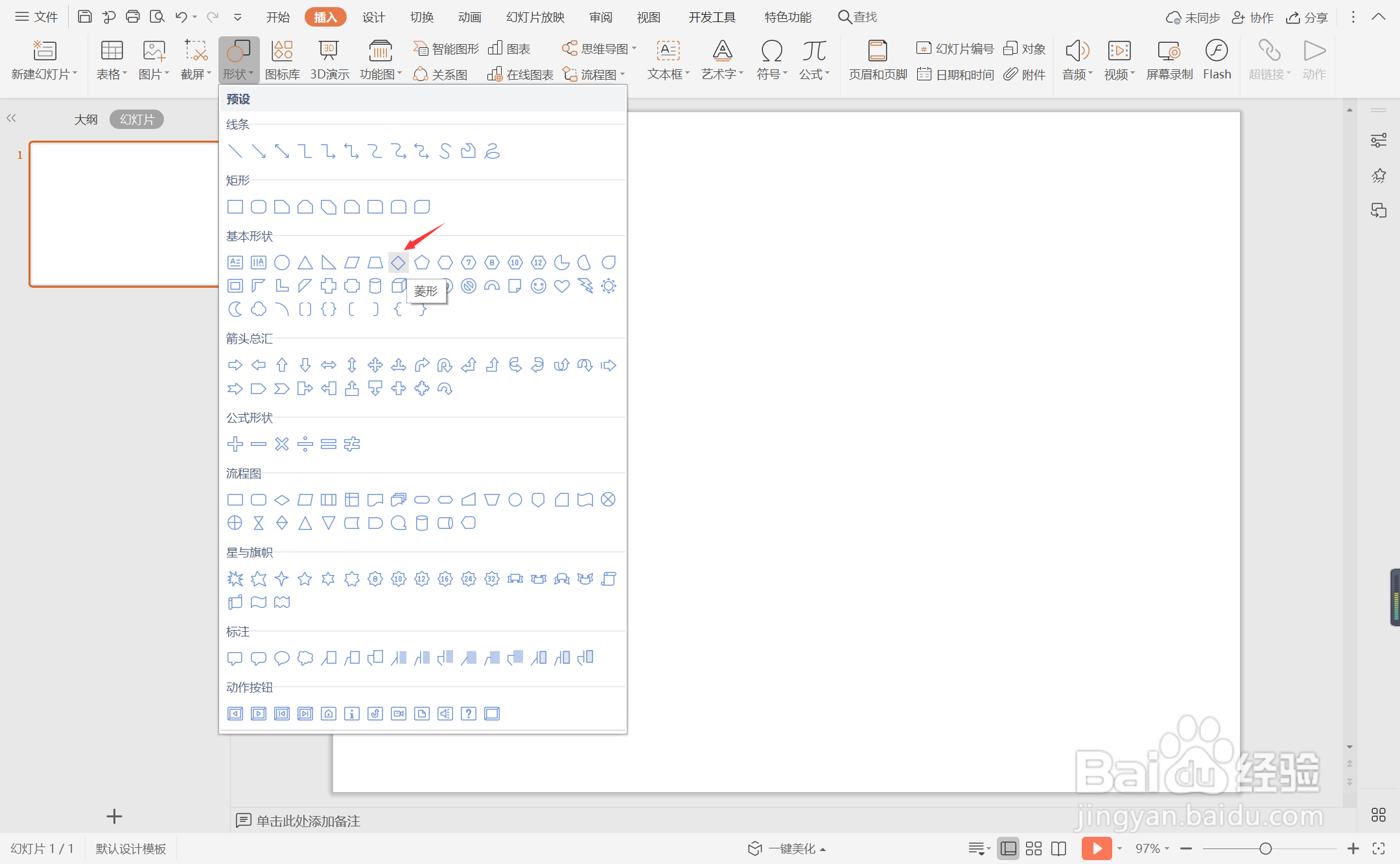Open the relationship diagram (关系图) tool
The width and height of the screenshot is (1400, 864).
click(440, 75)
